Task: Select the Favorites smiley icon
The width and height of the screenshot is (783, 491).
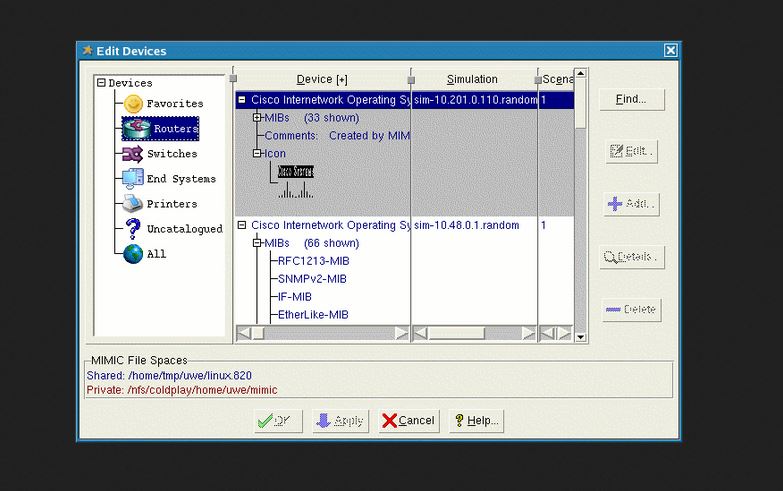Action: 133,104
